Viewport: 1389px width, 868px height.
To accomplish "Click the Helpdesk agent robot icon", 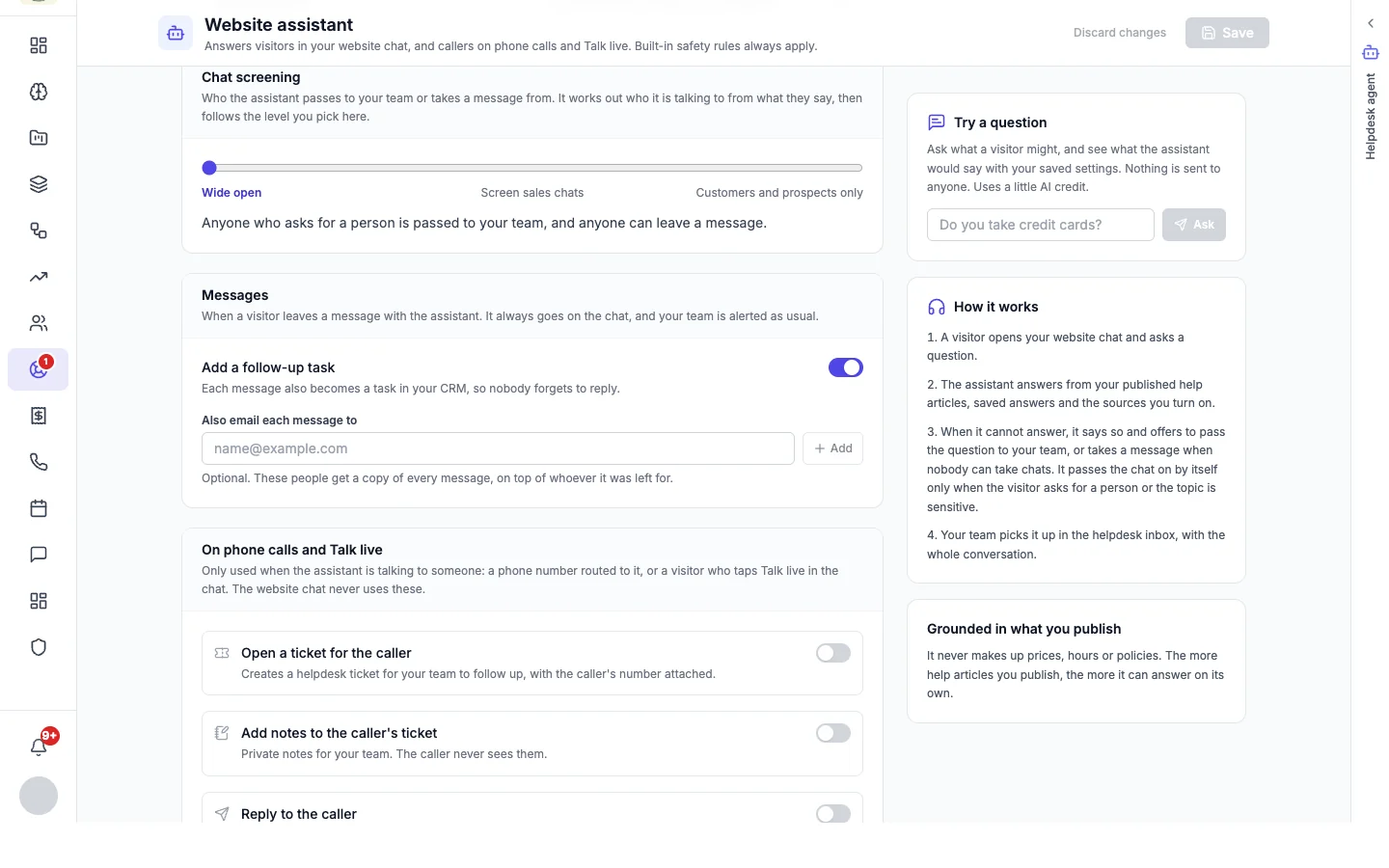I will [x=1371, y=52].
